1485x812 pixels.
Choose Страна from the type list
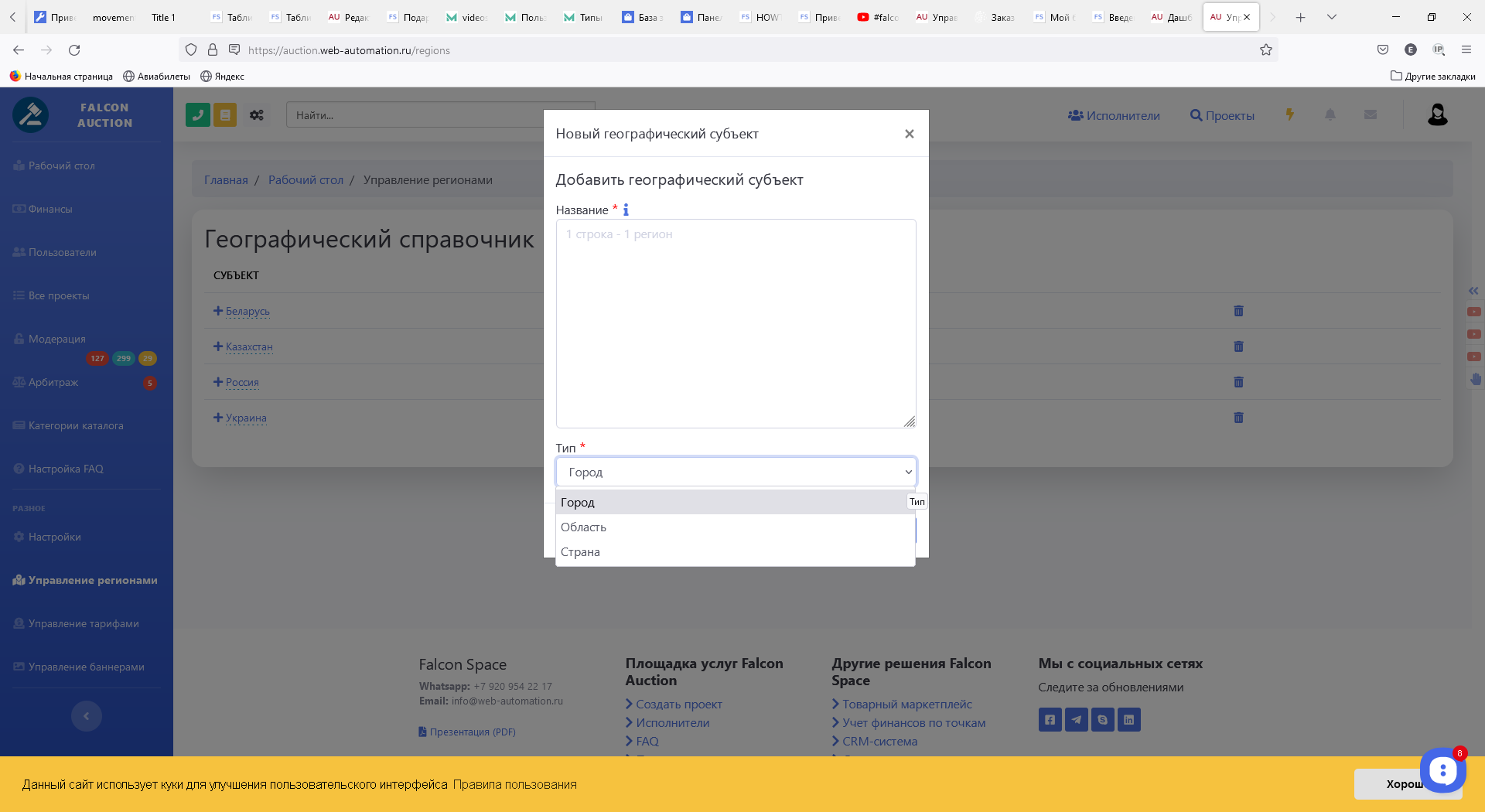click(x=580, y=552)
